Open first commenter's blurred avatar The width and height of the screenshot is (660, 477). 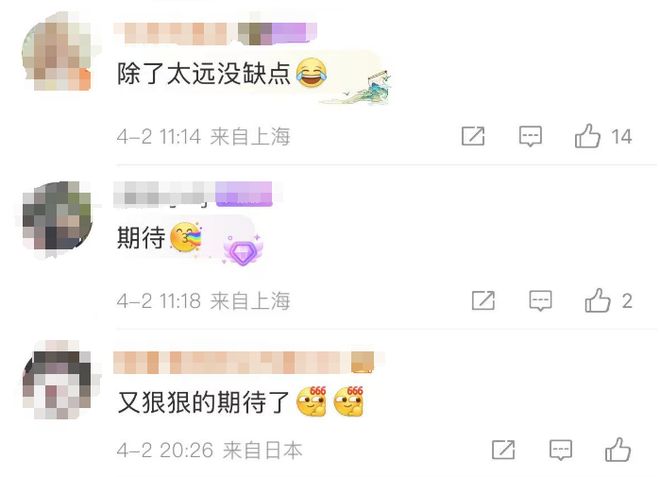tap(56, 51)
